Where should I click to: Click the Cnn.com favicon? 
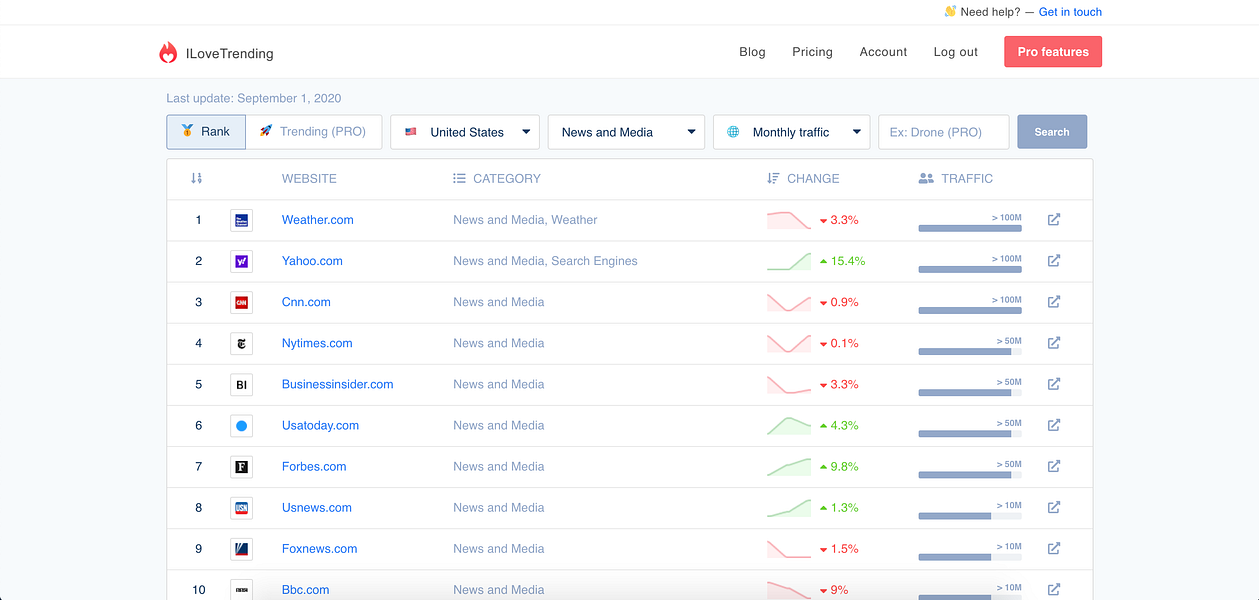[x=241, y=302]
